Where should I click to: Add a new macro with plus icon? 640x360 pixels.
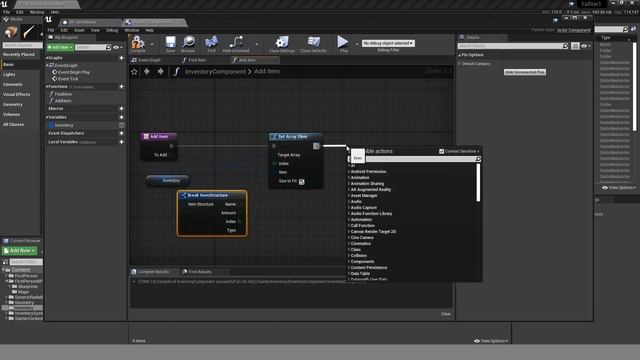121,109
